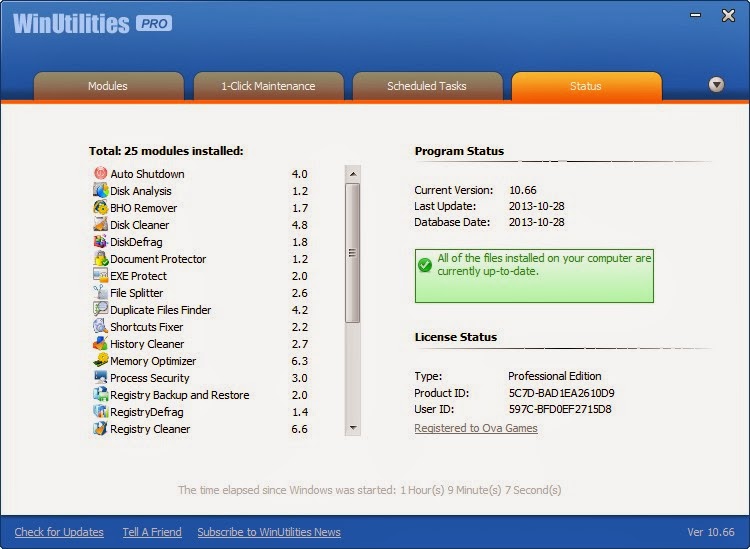Viewport: 750px width, 549px height.
Task: Open the Subscribe to WinUtilities News link
Action: click(269, 532)
